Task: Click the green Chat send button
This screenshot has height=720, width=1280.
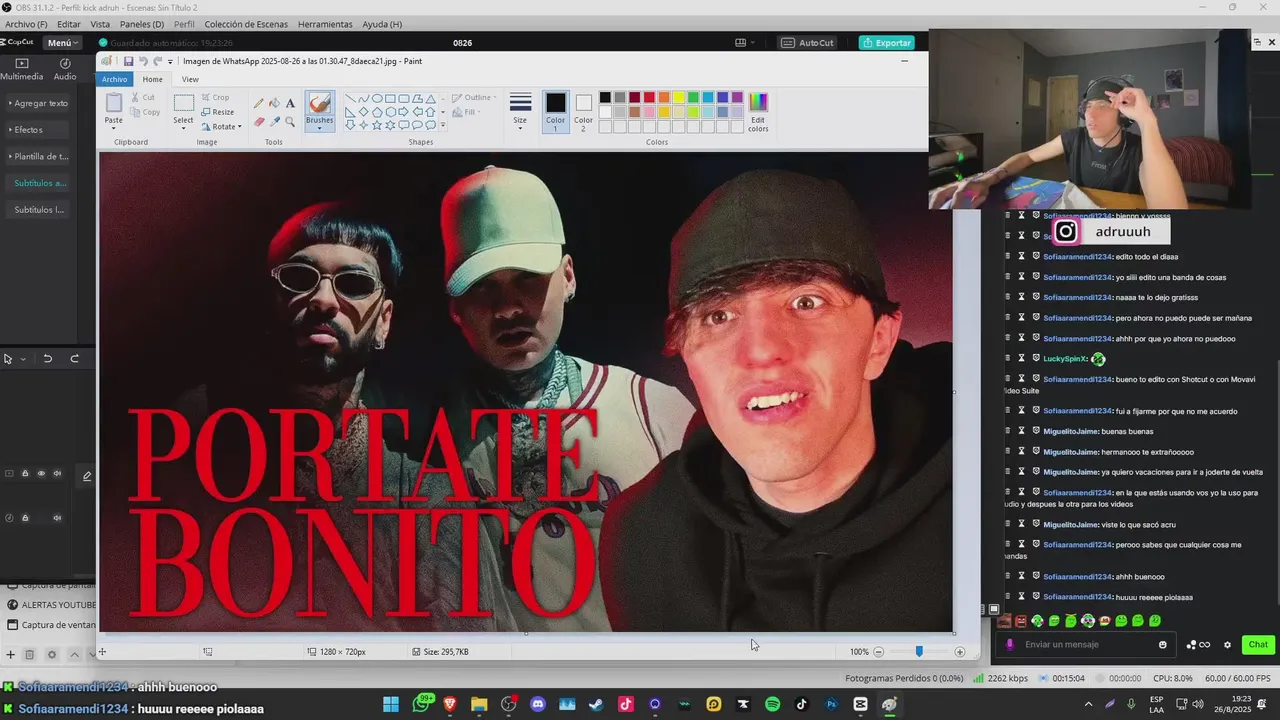Action: tap(1258, 645)
